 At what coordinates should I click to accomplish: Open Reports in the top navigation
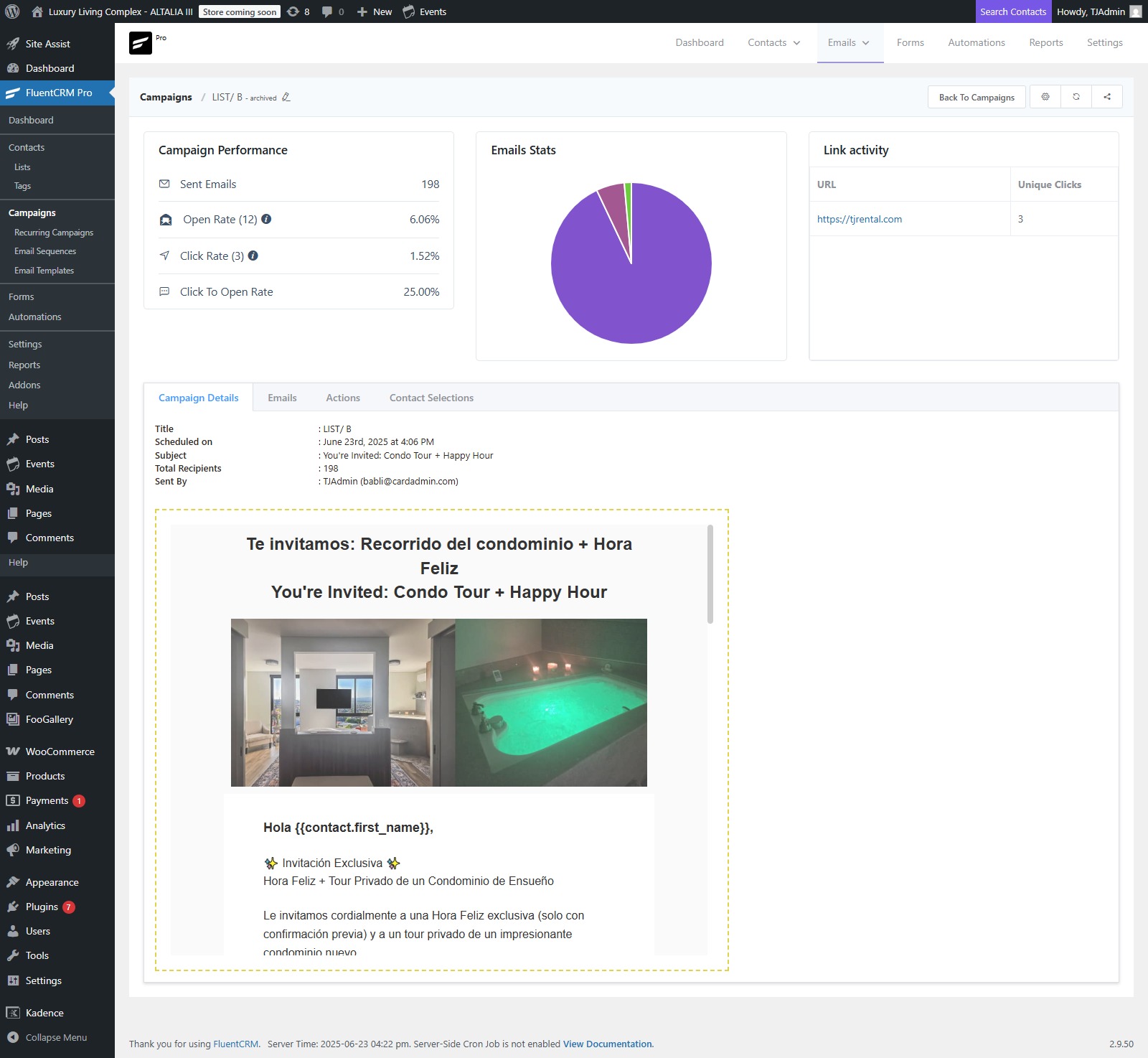[1046, 42]
